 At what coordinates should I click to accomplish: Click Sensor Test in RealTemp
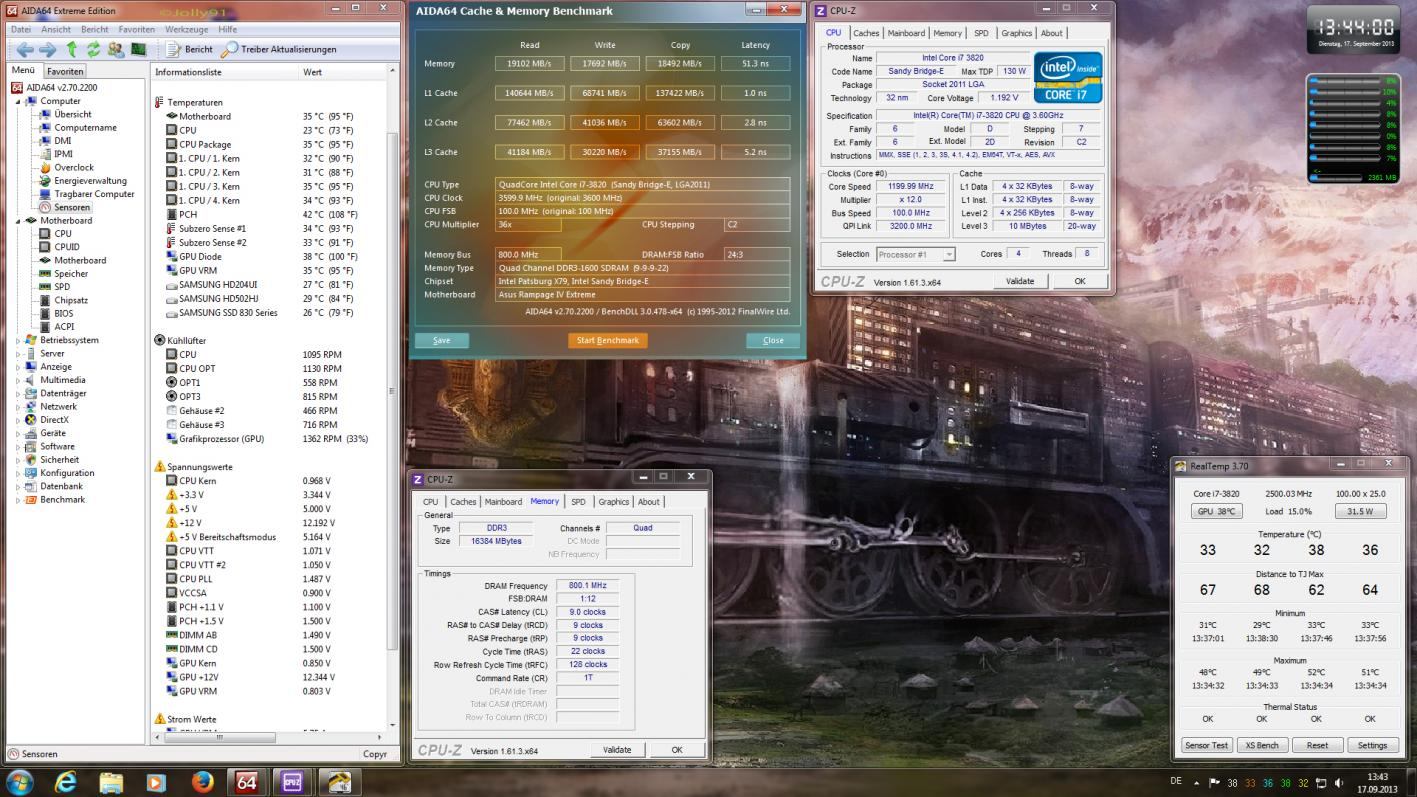pyautogui.click(x=1206, y=745)
